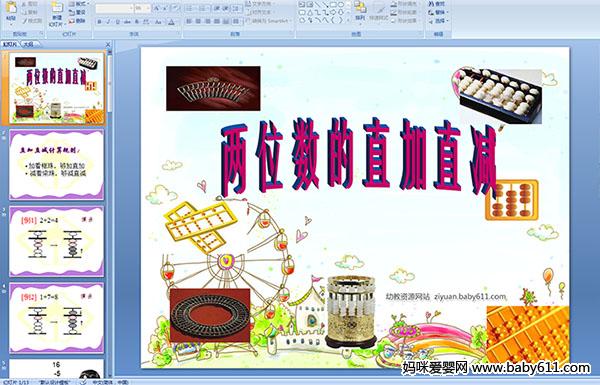Click the increase font size icon
600x385 pixels.
(x=157, y=8)
